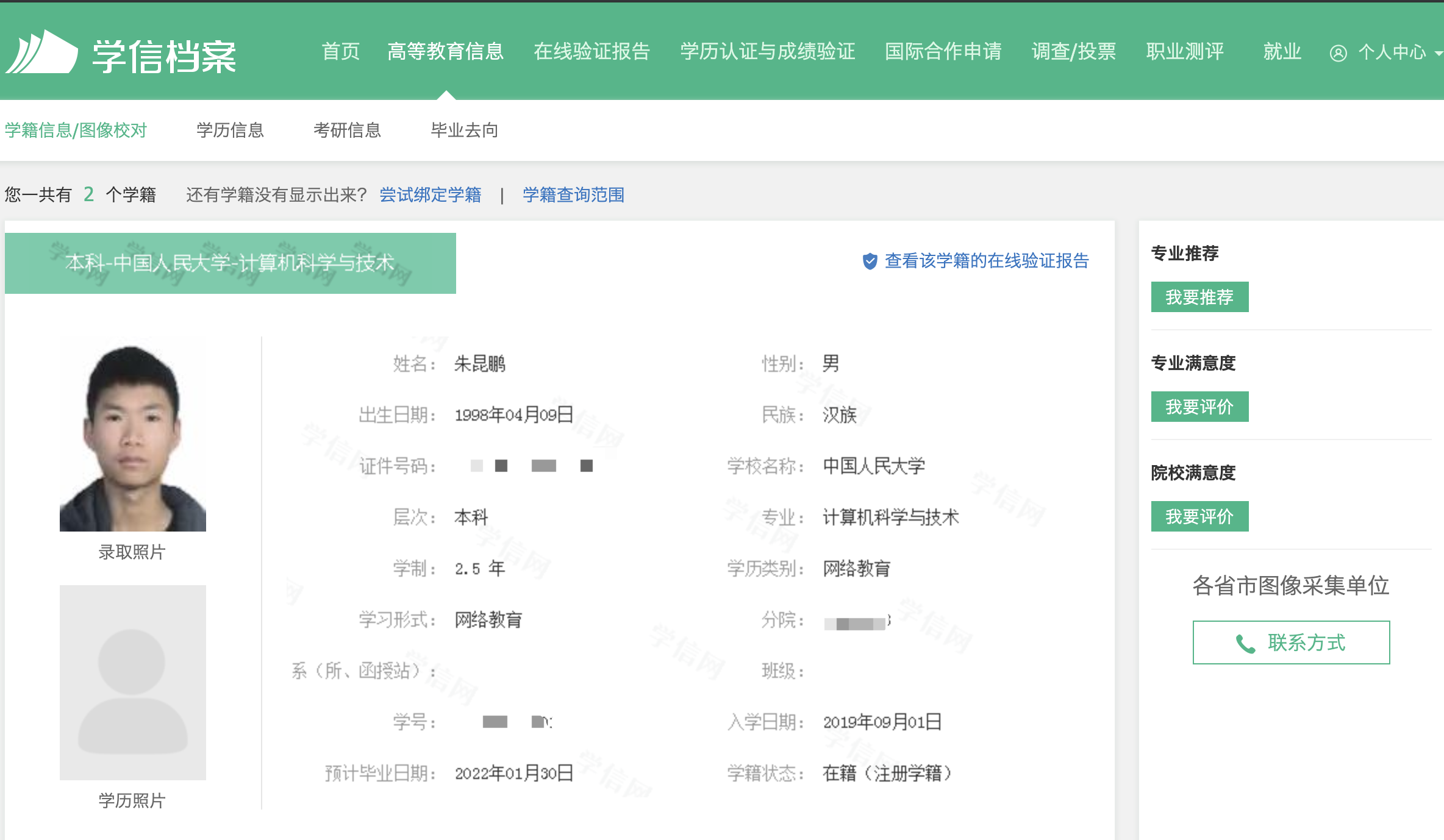Click the 学习形式 value 网络教育
1444x840 pixels.
click(488, 620)
